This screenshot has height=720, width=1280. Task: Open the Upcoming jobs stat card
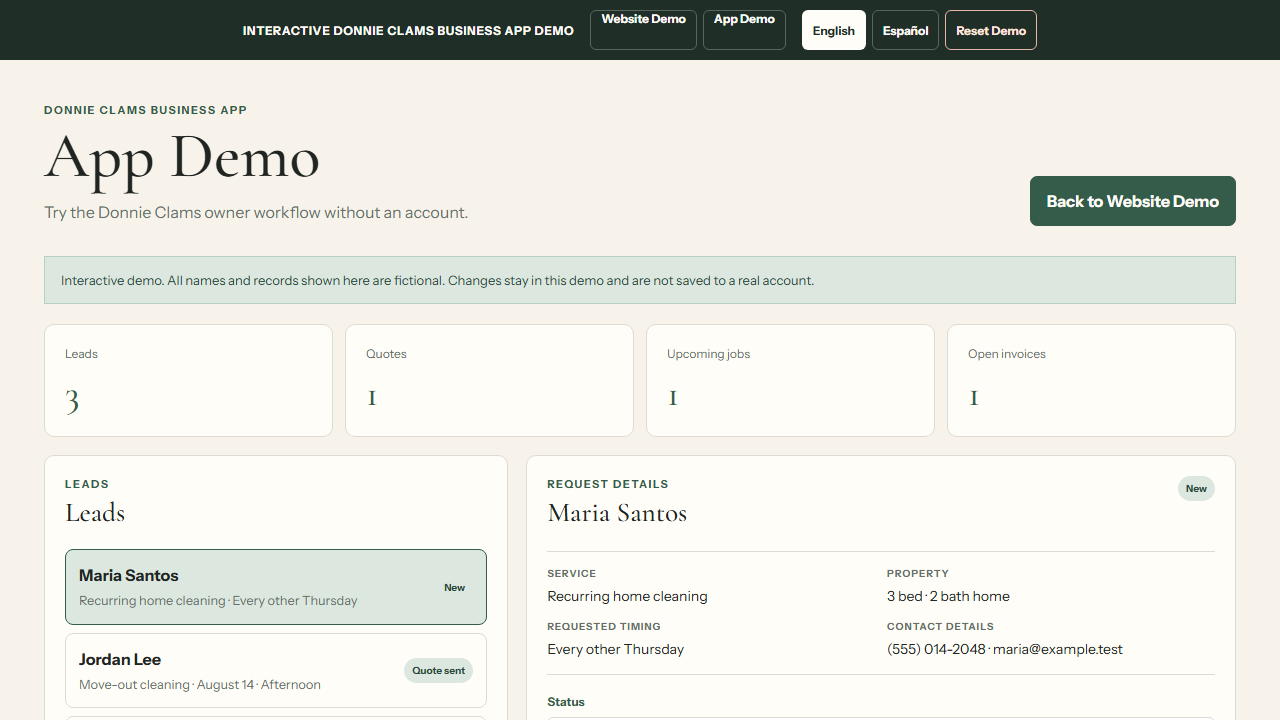tap(790, 380)
